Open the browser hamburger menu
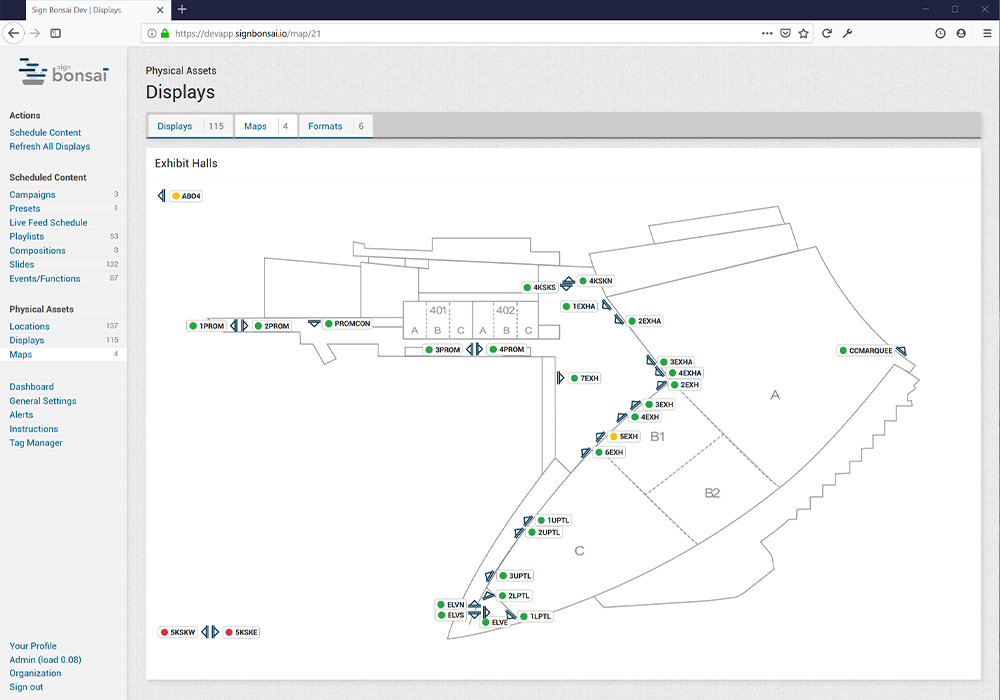 [987, 33]
